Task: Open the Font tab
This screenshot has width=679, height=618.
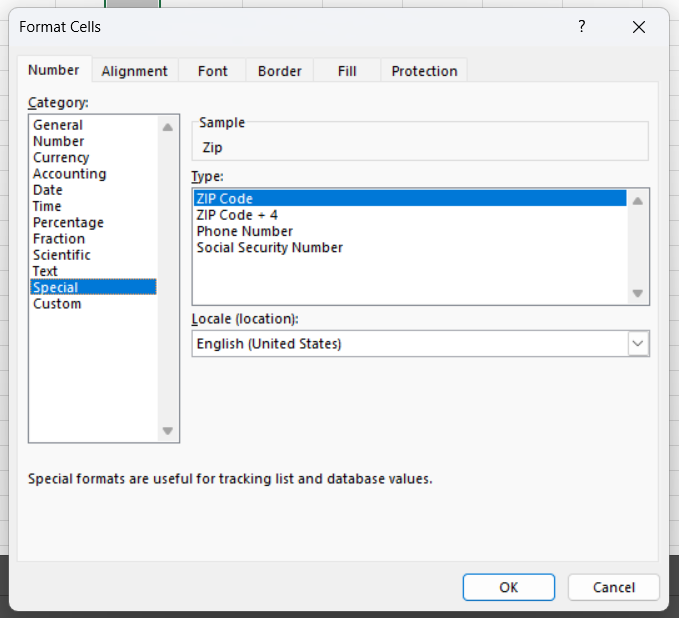Action: click(212, 71)
